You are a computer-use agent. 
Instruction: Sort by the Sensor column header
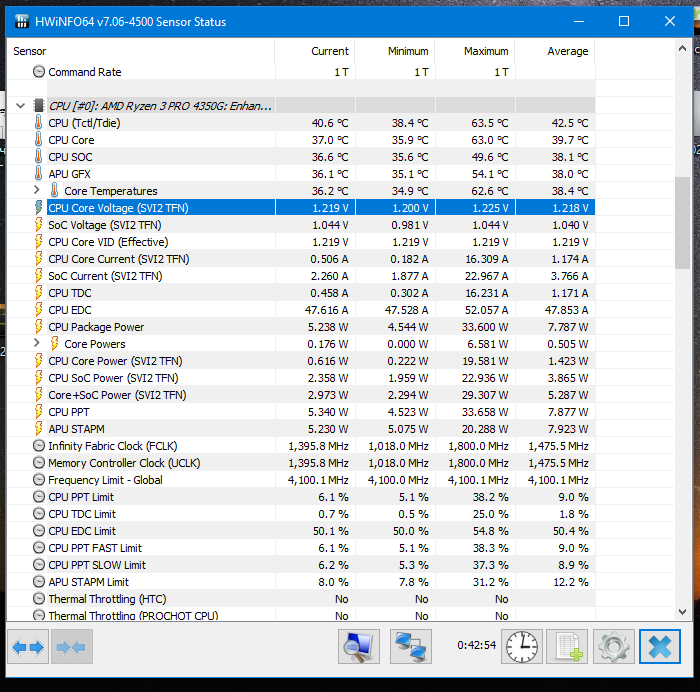point(141,51)
